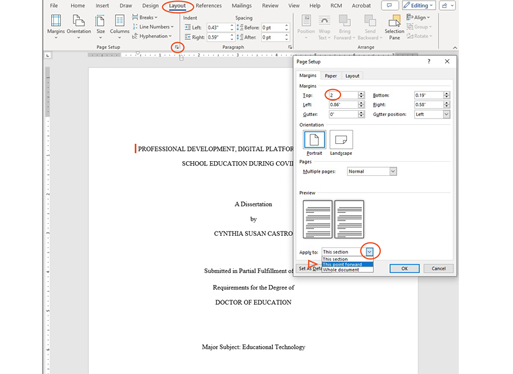Screen dimensions: 513x374
Task: Open the Multiple pages dropdown
Action: [x=393, y=171]
